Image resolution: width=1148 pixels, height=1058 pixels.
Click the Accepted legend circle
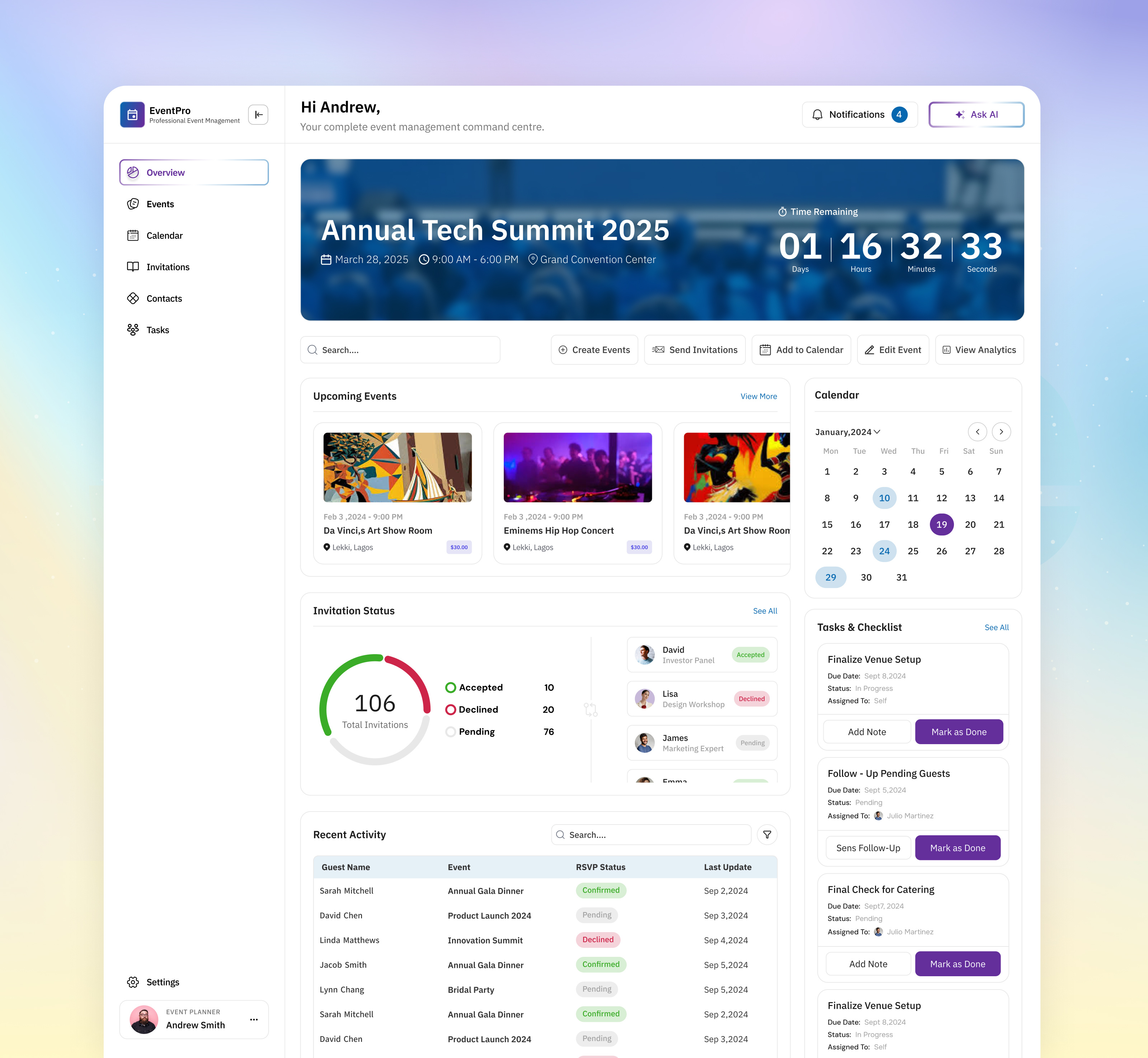click(x=451, y=688)
